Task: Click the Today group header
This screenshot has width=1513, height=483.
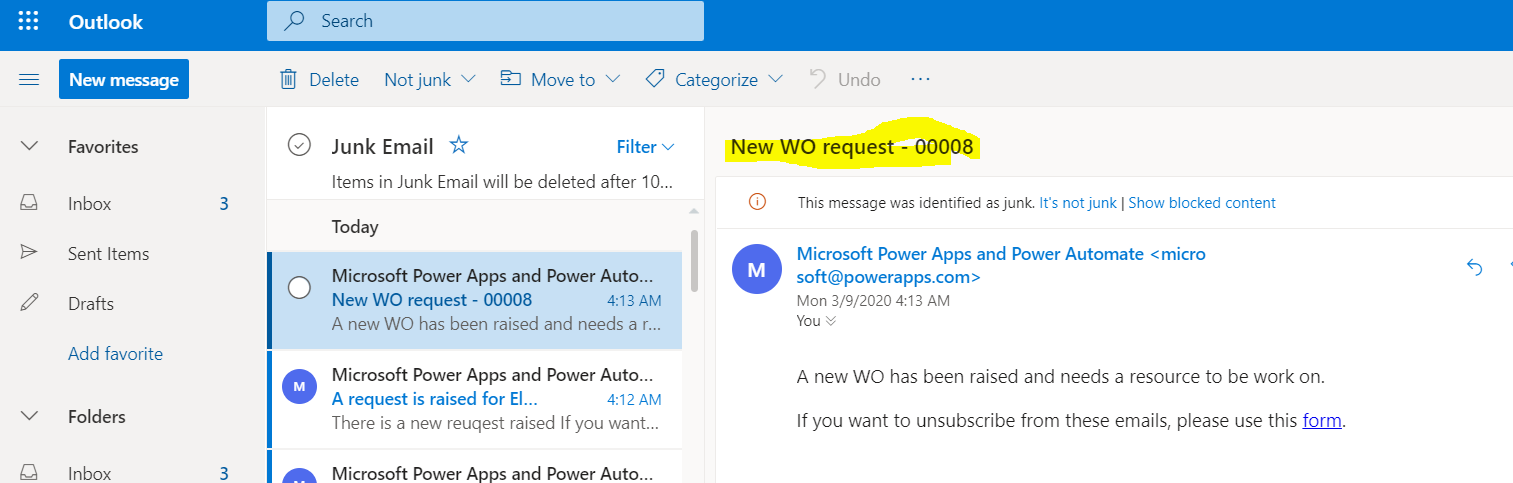Action: click(x=355, y=227)
